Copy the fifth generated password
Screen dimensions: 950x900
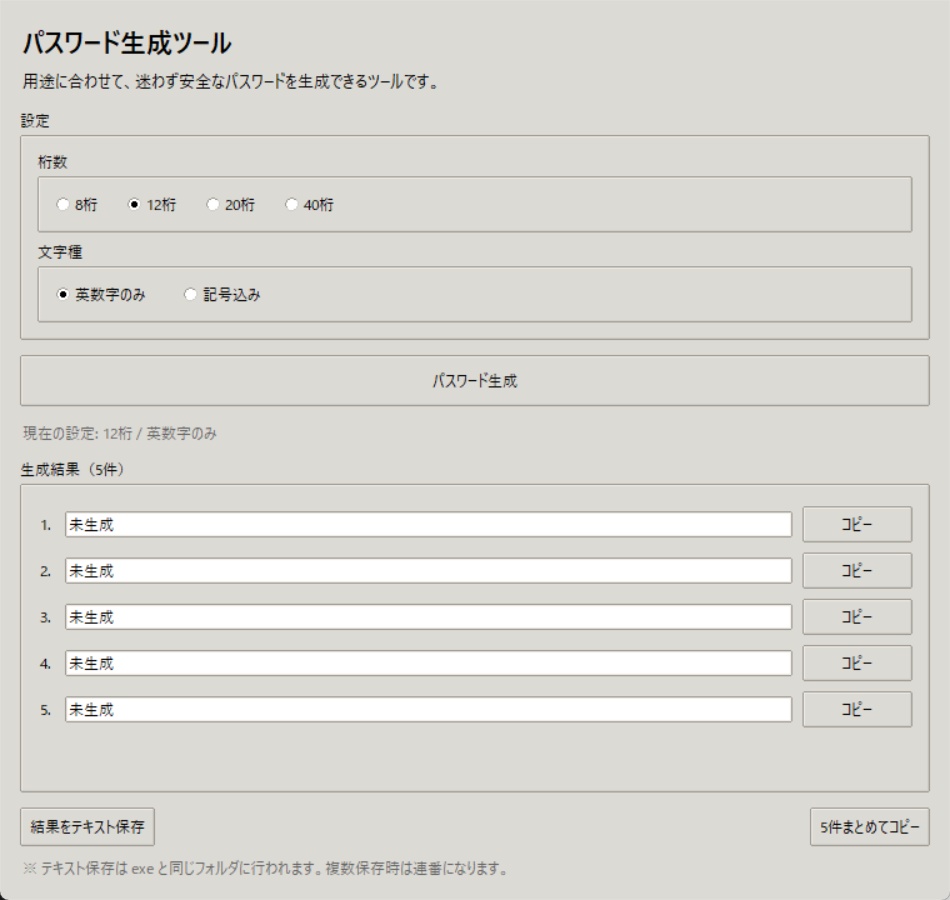coord(858,707)
